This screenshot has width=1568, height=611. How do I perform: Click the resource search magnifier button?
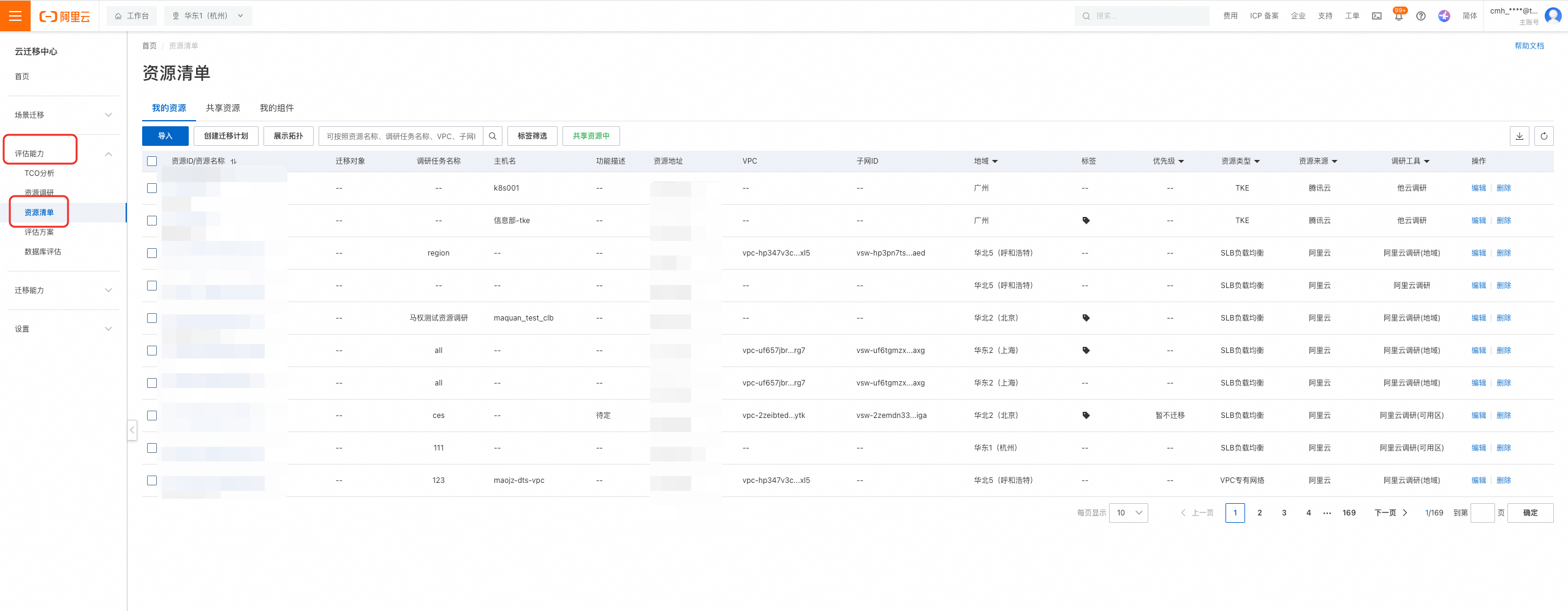point(493,136)
